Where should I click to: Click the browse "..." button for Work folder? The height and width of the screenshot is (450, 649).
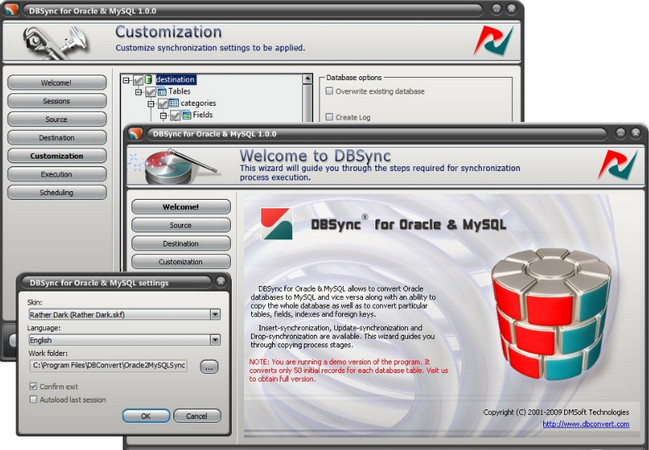pyautogui.click(x=209, y=367)
